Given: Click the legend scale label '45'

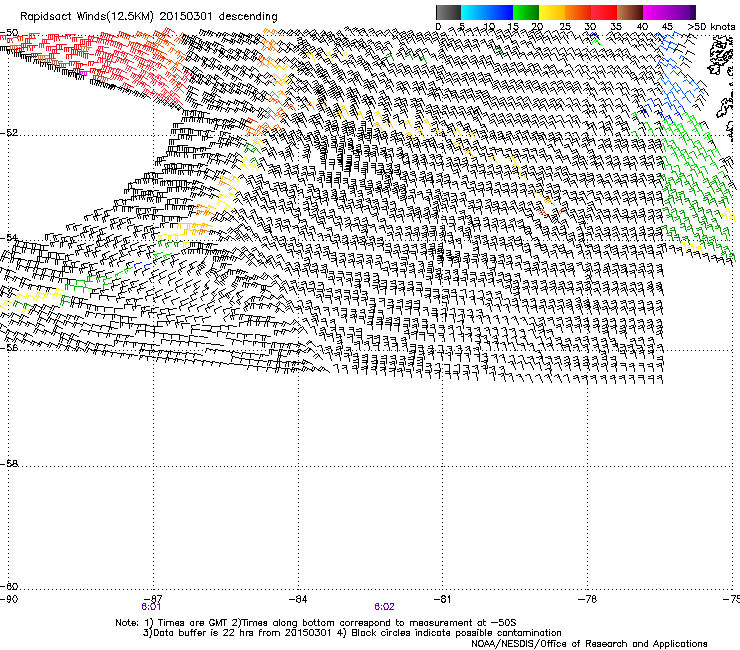Looking at the screenshot, I should [667, 26].
